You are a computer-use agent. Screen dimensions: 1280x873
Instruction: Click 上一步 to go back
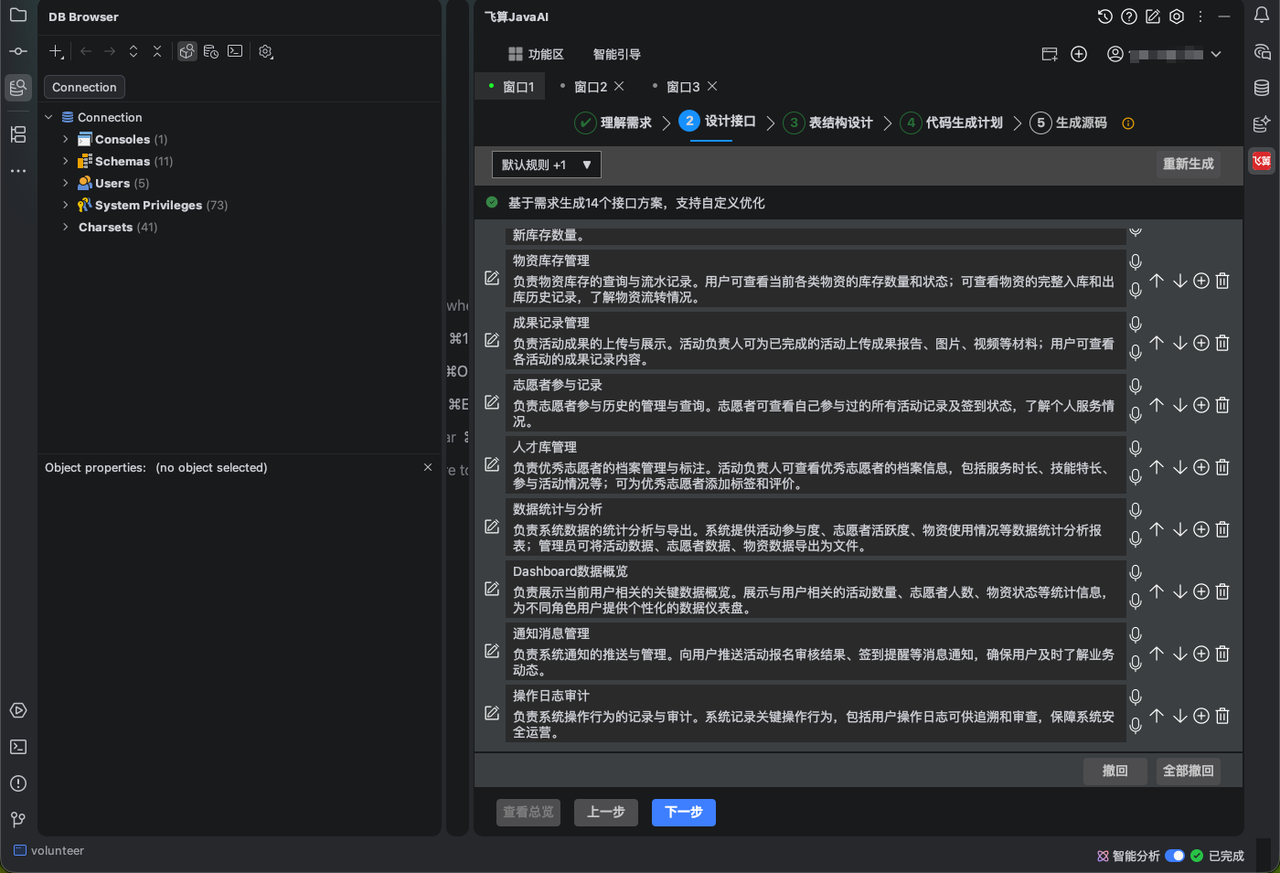[606, 812]
